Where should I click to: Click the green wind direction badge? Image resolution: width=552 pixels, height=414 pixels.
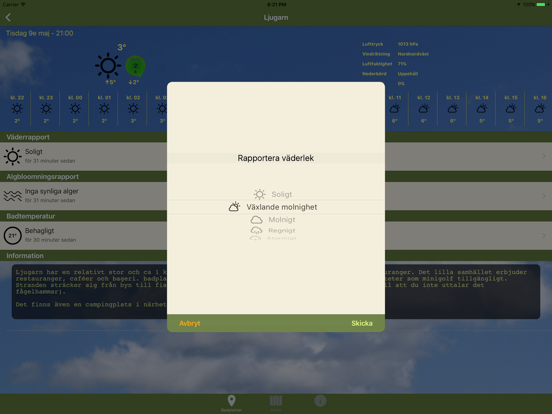pyautogui.click(x=135, y=66)
